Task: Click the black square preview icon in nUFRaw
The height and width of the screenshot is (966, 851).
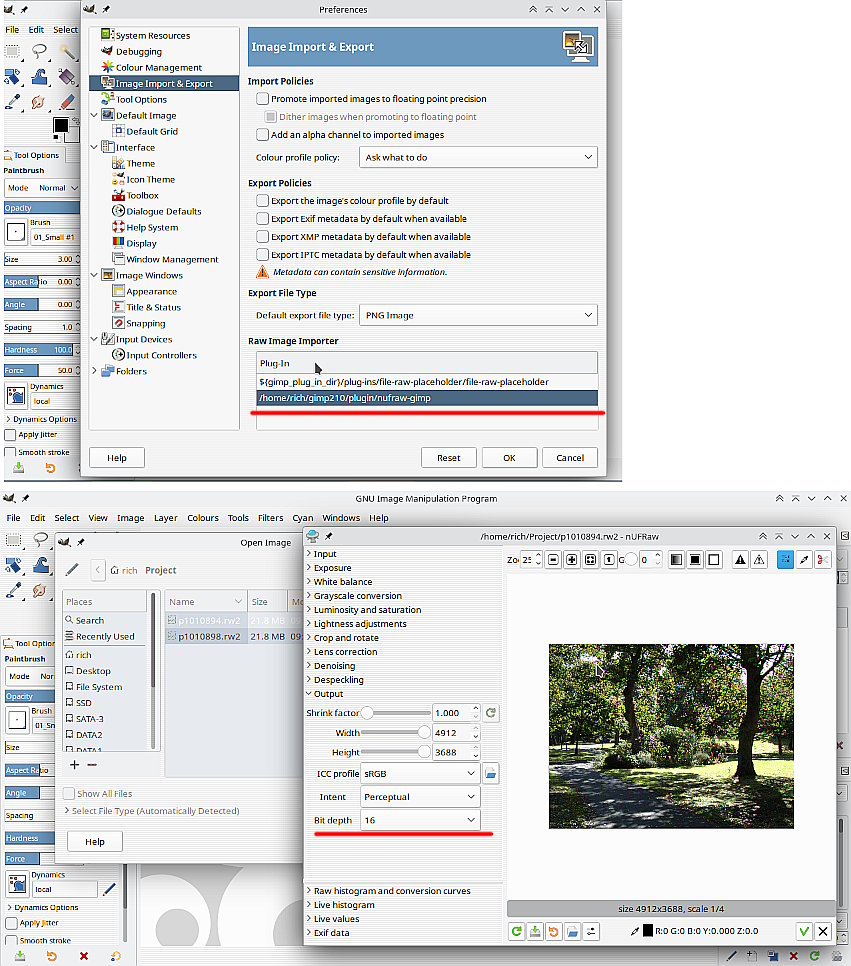Action: click(695, 559)
